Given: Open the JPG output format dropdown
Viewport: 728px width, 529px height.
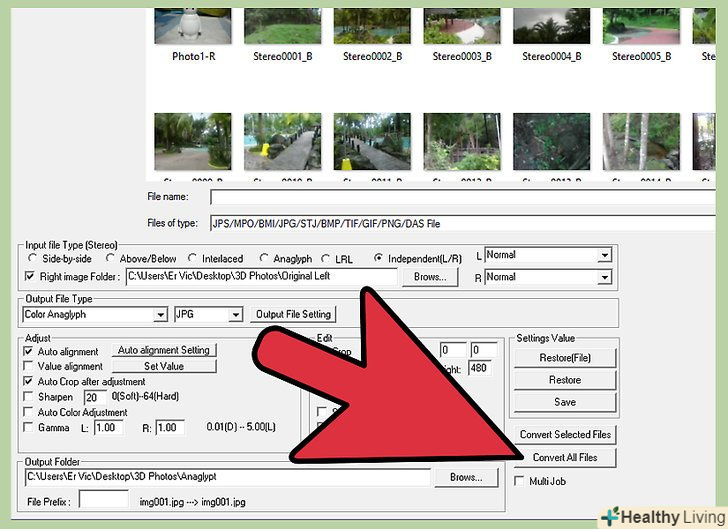Looking at the screenshot, I should tap(208, 314).
